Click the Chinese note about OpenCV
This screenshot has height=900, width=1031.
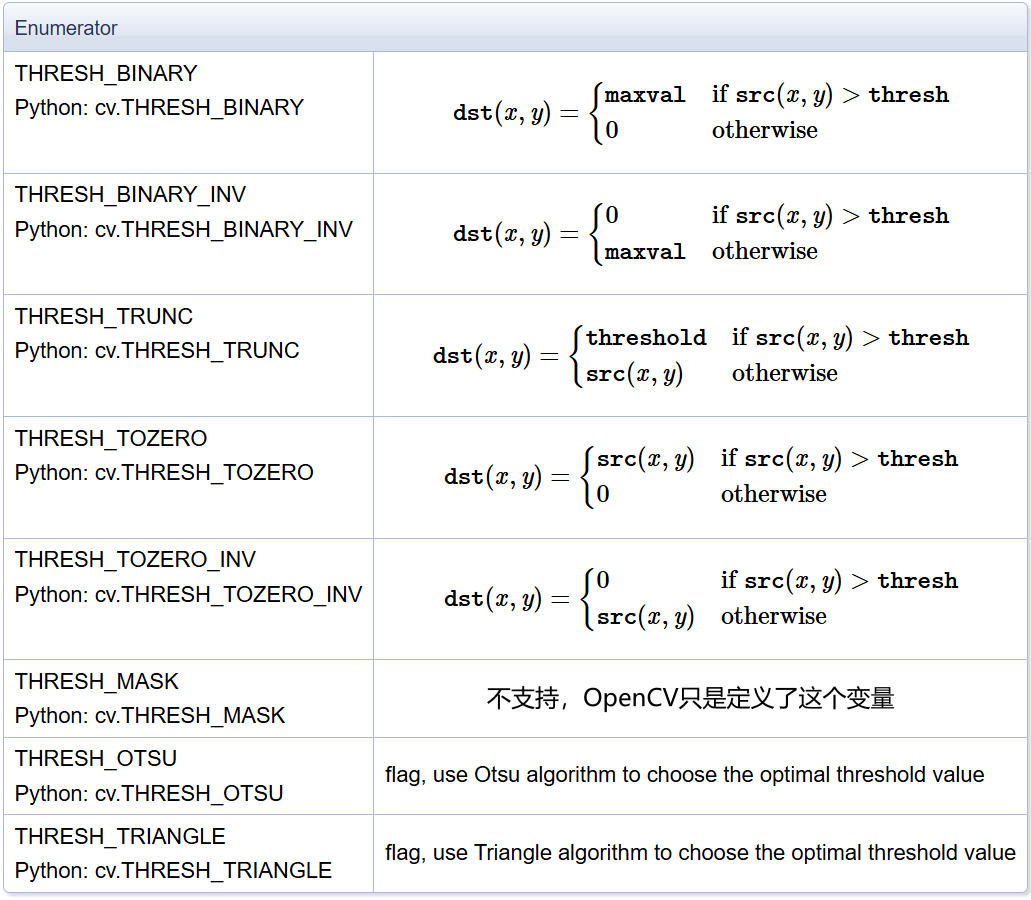[x=690, y=698]
